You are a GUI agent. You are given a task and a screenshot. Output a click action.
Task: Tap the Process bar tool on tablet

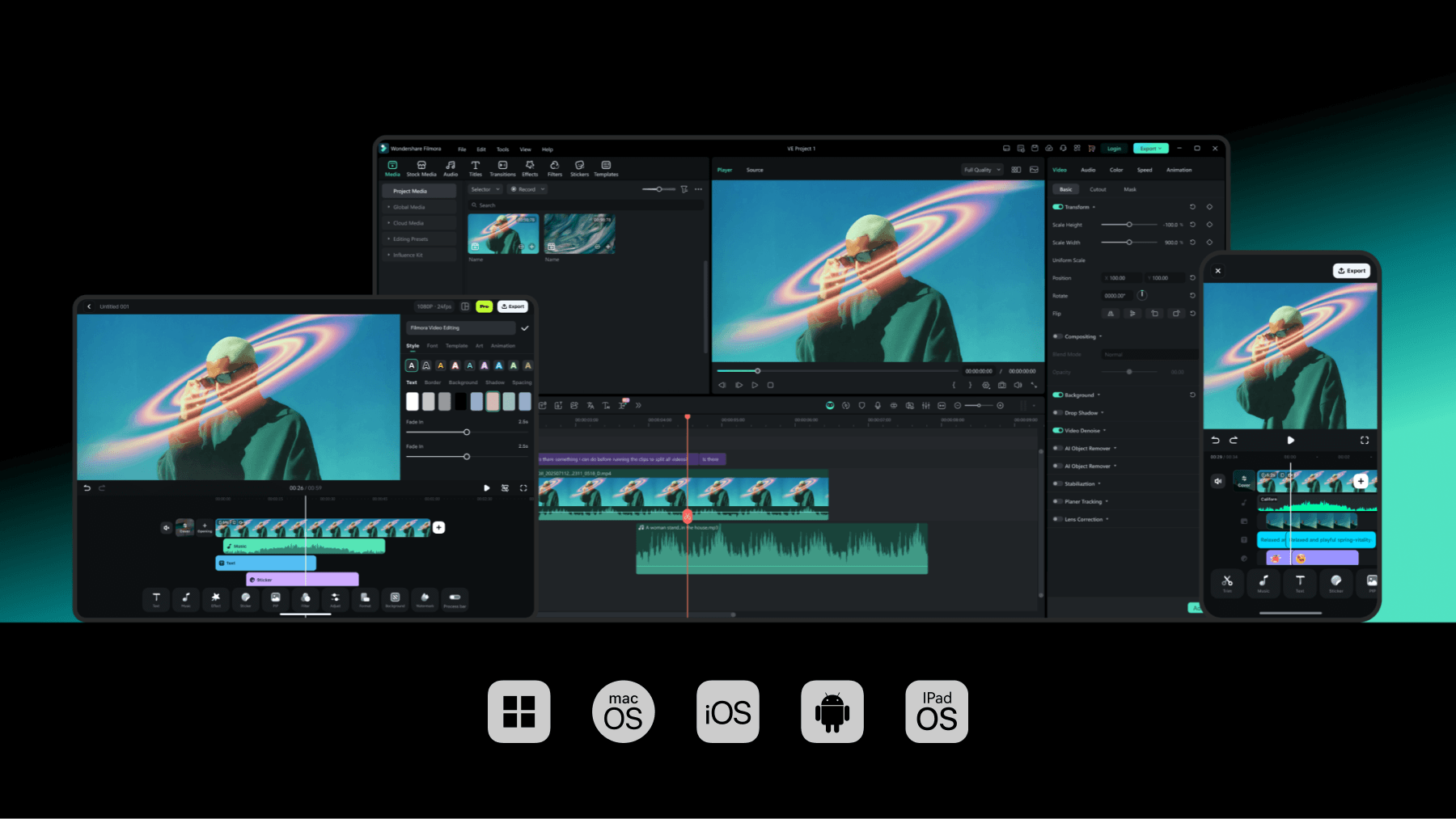pyautogui.click(x=455, y=599)
